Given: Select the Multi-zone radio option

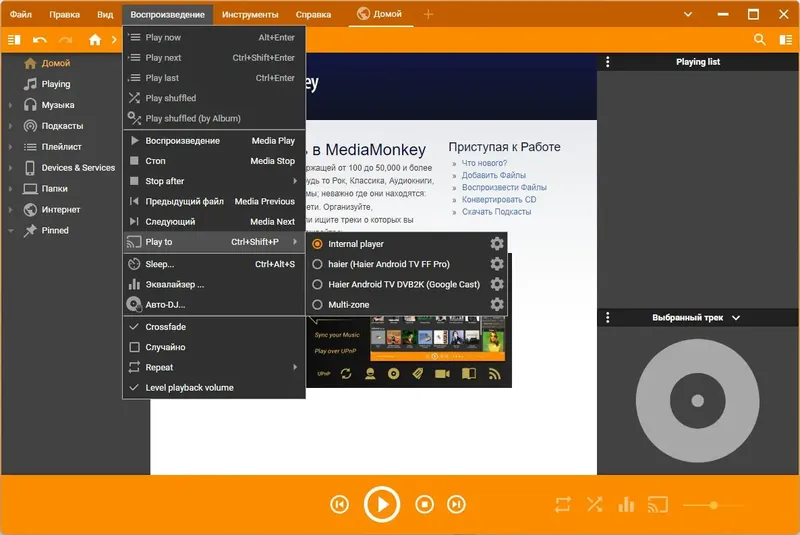Looking at the screenshot, I should (x=317, y=304).
